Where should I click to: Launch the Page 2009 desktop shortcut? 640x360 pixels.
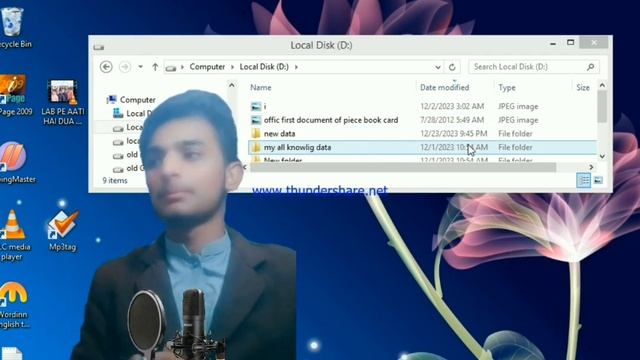coord(14,95)
